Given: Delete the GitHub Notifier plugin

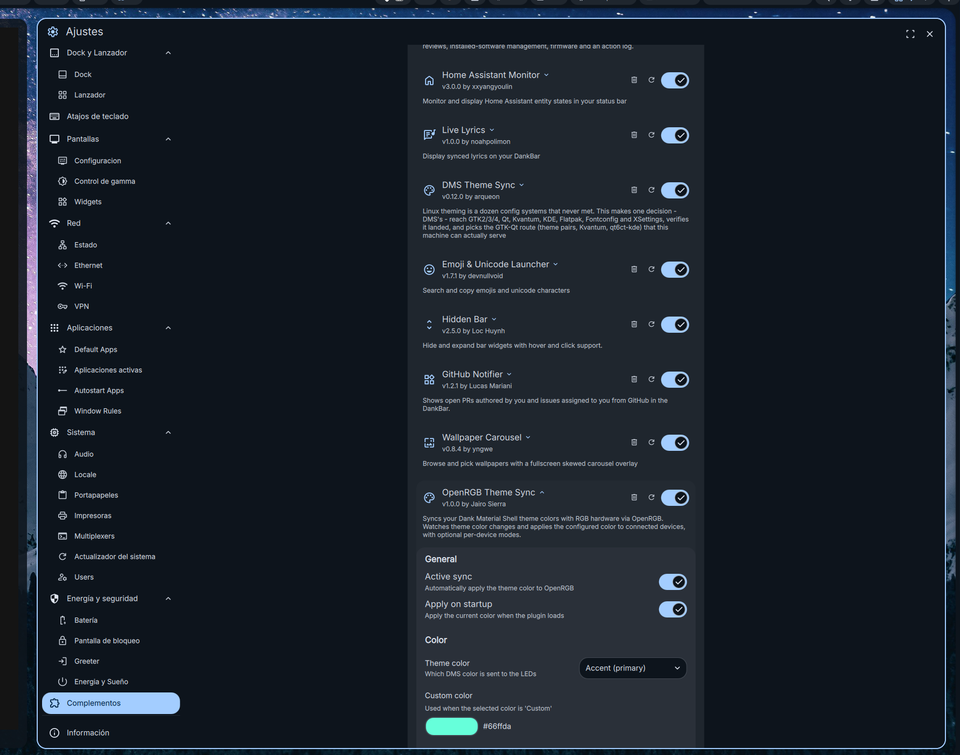Looking at the screenshot, I should (x=634, y=380).
